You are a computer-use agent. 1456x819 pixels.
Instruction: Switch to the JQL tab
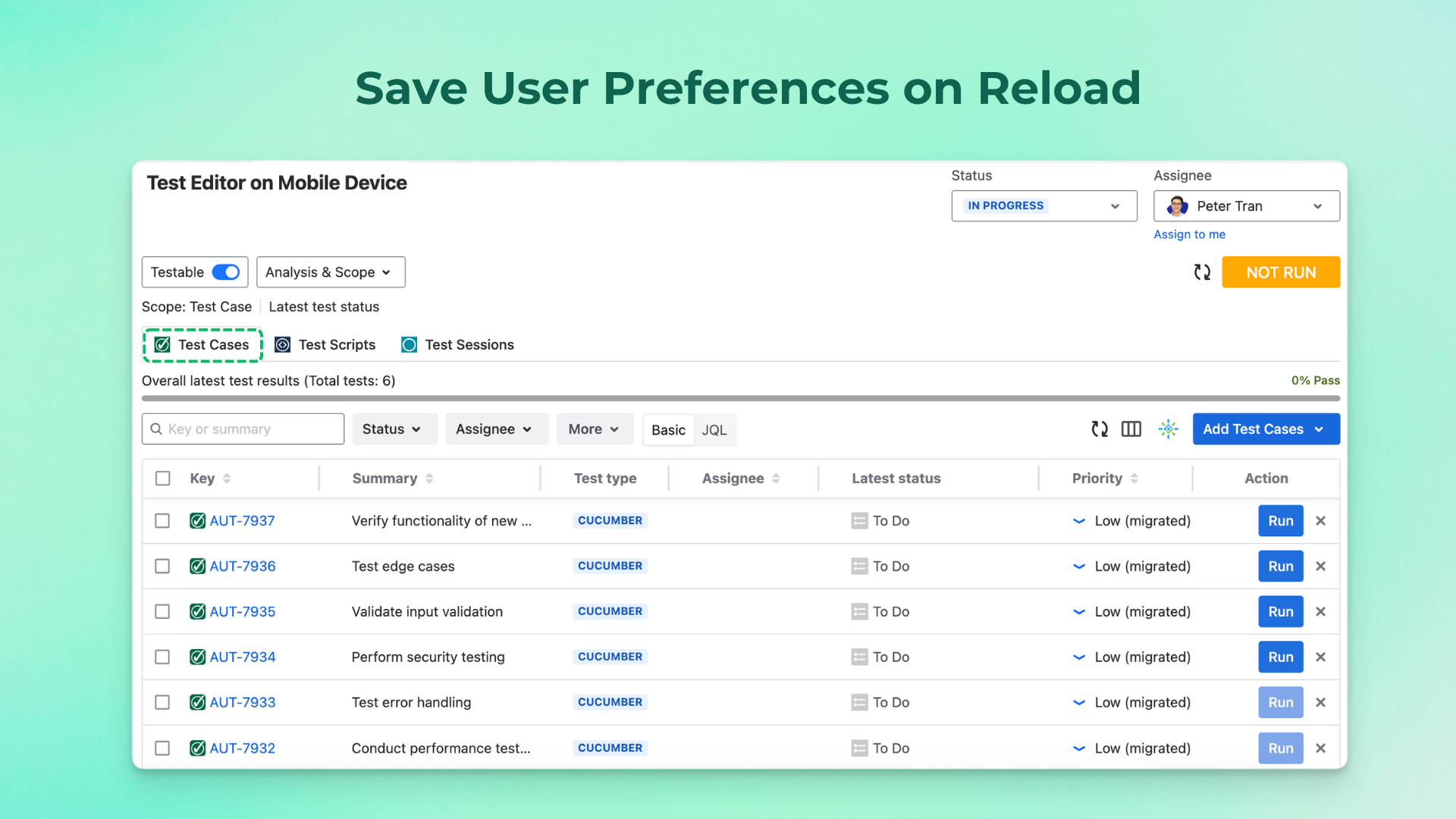click(714, 429)
